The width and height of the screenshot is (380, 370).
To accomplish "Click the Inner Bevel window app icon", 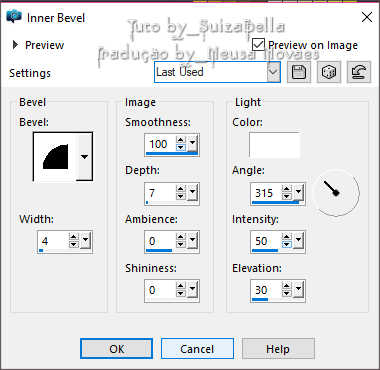I will tap(14, 17).
